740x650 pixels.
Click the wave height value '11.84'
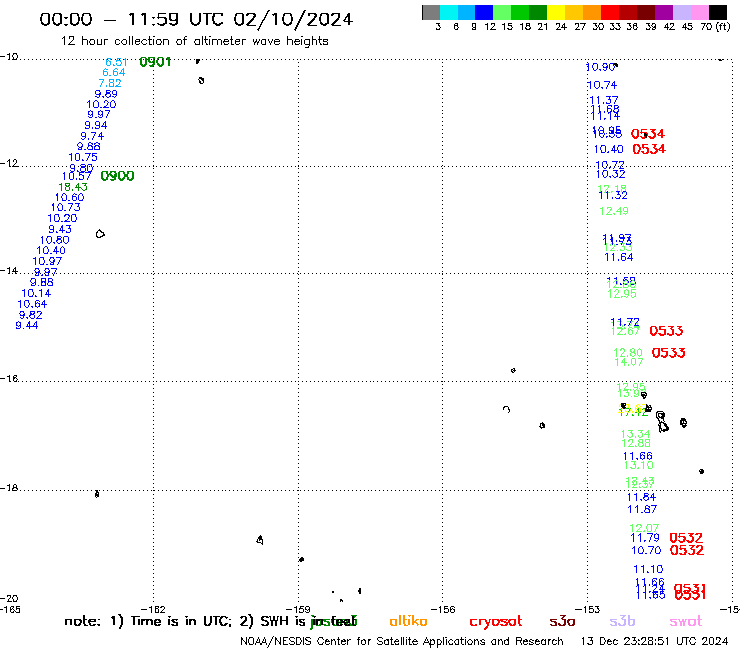coord(641,497)
